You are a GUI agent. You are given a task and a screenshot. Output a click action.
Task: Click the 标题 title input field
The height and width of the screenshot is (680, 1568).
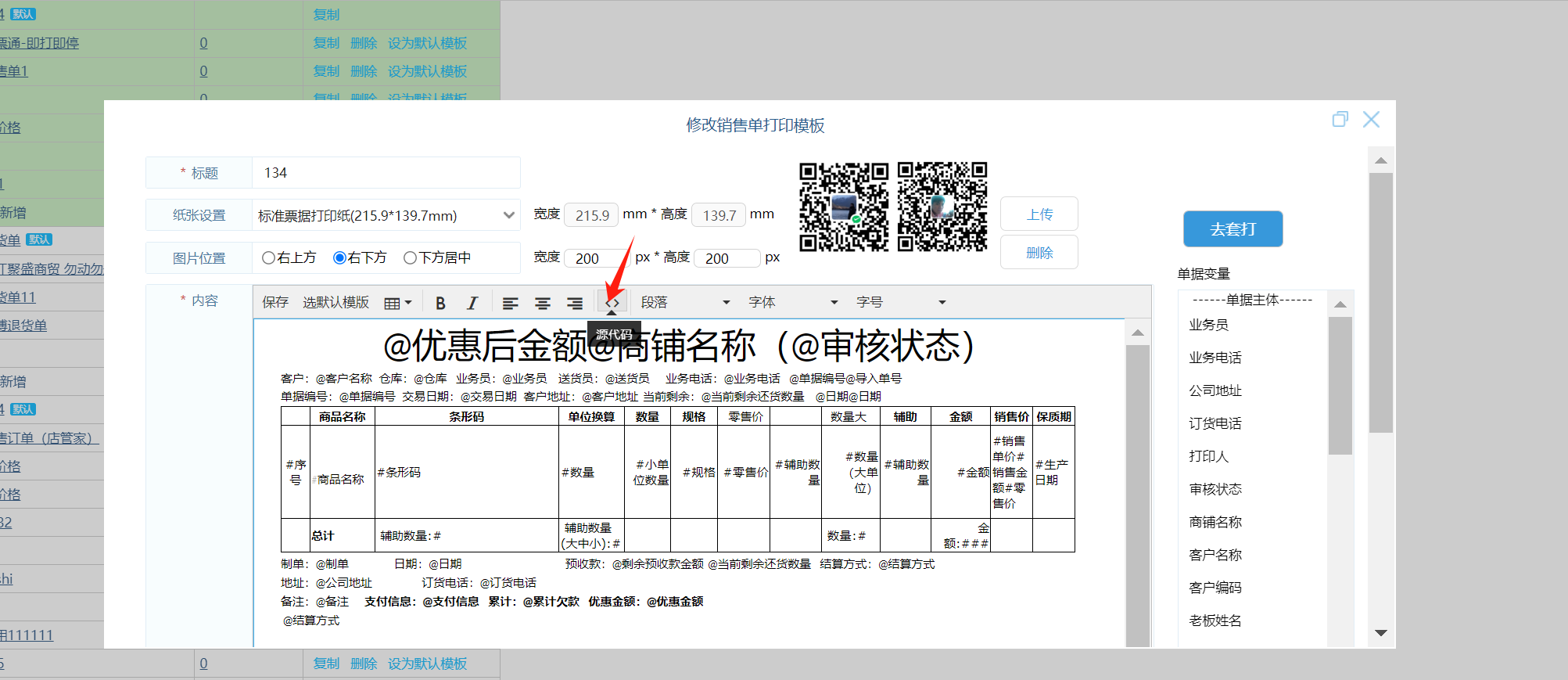pos(386,173)
